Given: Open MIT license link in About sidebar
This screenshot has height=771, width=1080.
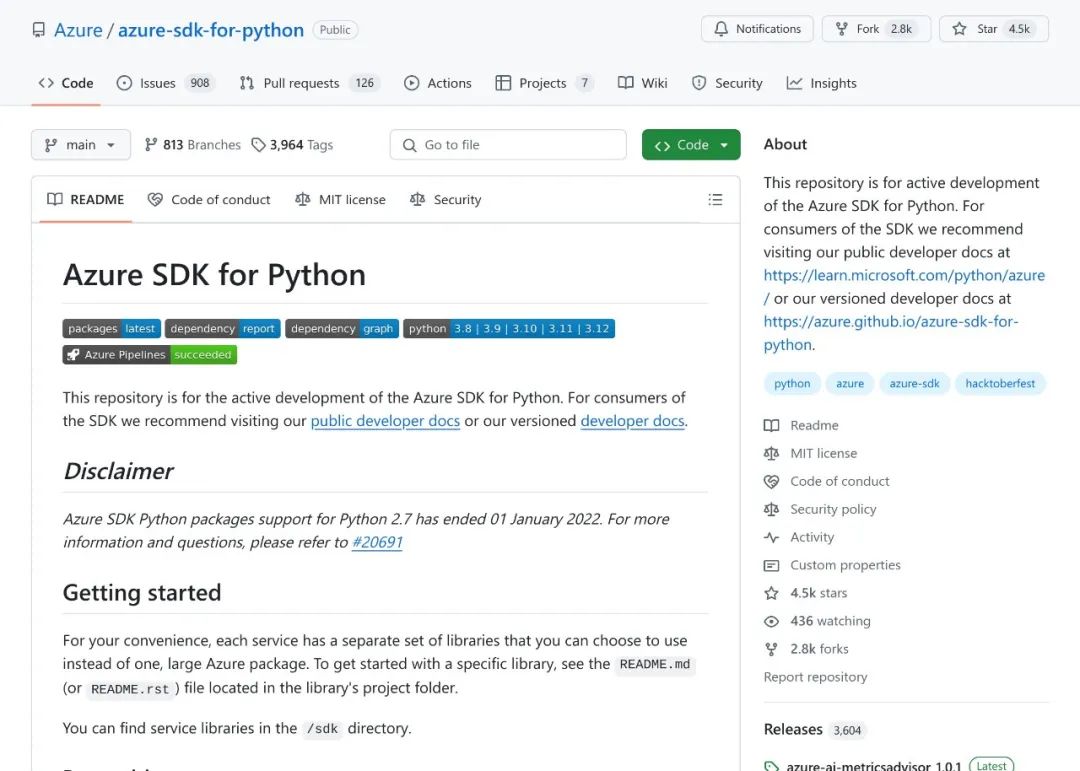Looking at the screenshot, I should (x=824, y=453).
